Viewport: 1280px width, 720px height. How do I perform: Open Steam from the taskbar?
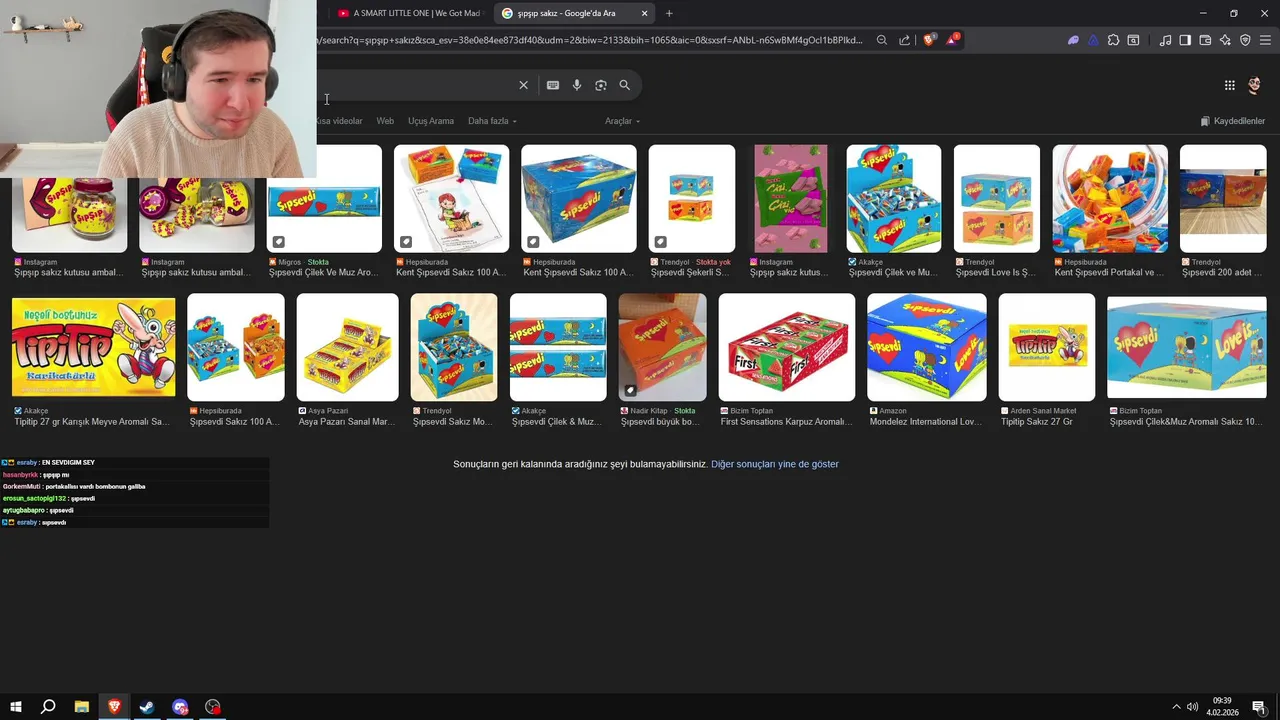point(147,707)
